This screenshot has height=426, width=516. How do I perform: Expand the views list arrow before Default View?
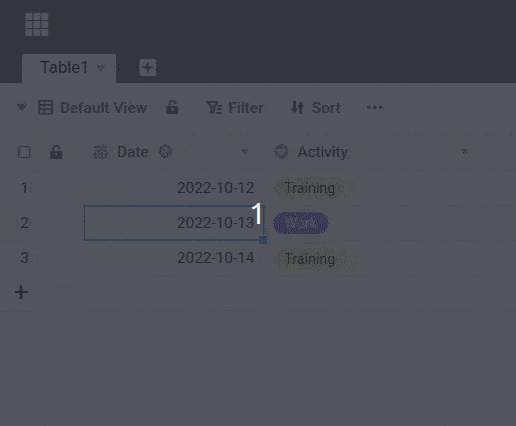22,107
